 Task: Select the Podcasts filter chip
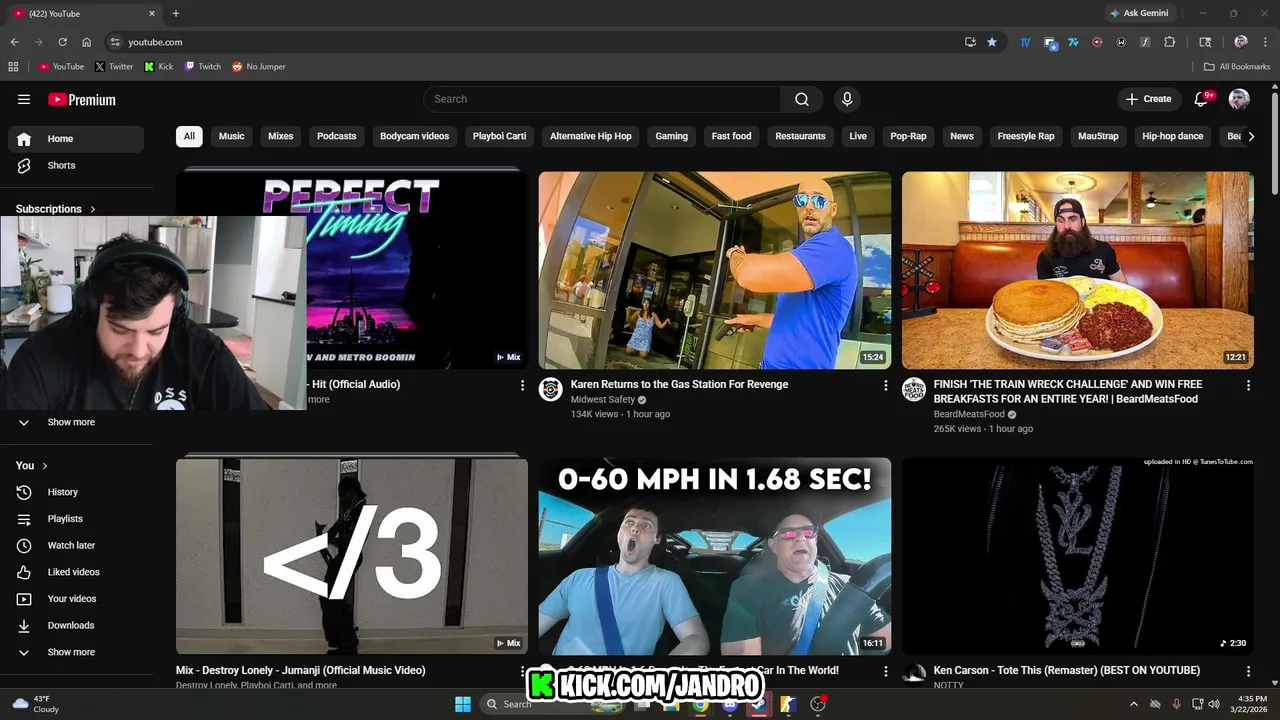pyautogui.click(x=337, y=136)
